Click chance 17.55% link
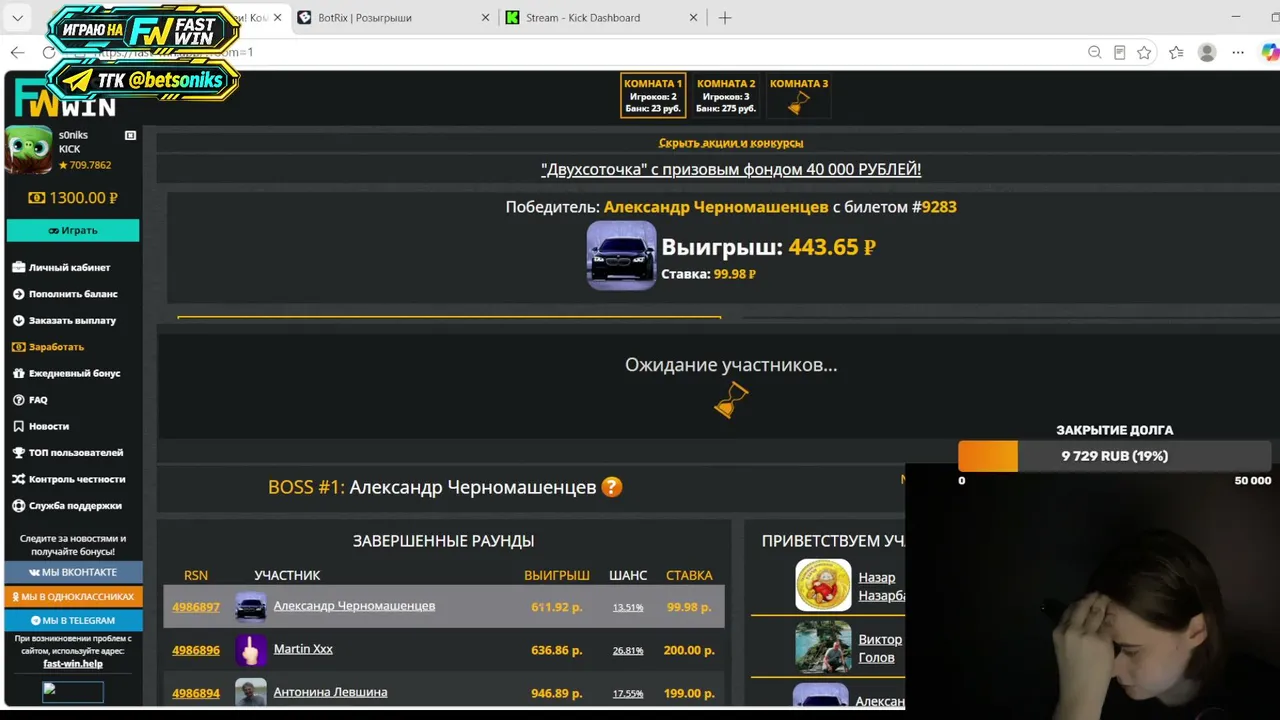Viewport: 1280px width, 720px height. point(628,693)
